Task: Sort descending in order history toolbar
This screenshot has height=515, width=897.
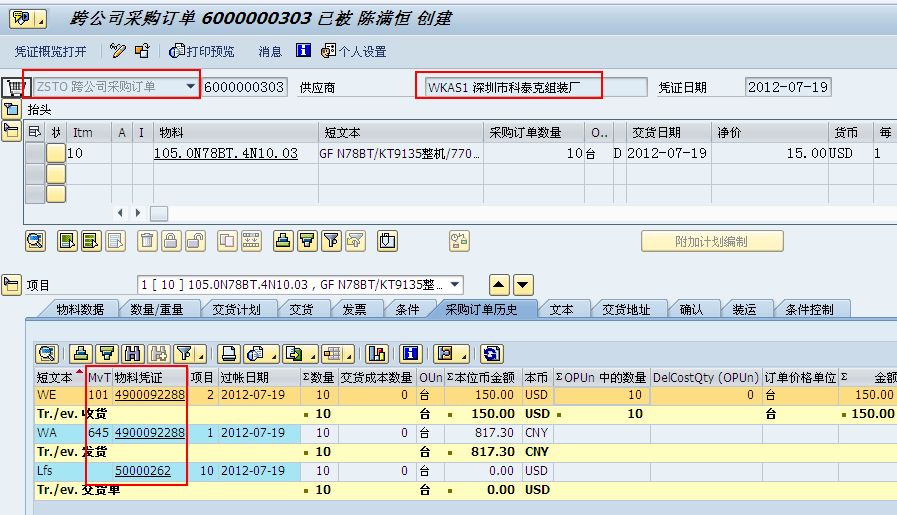Action: click(x=107, y=354)
